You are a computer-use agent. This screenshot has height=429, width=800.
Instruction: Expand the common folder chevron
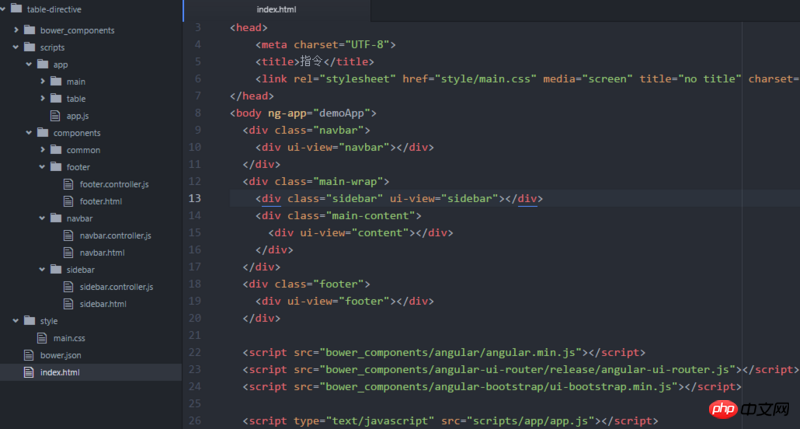point(42,149)
